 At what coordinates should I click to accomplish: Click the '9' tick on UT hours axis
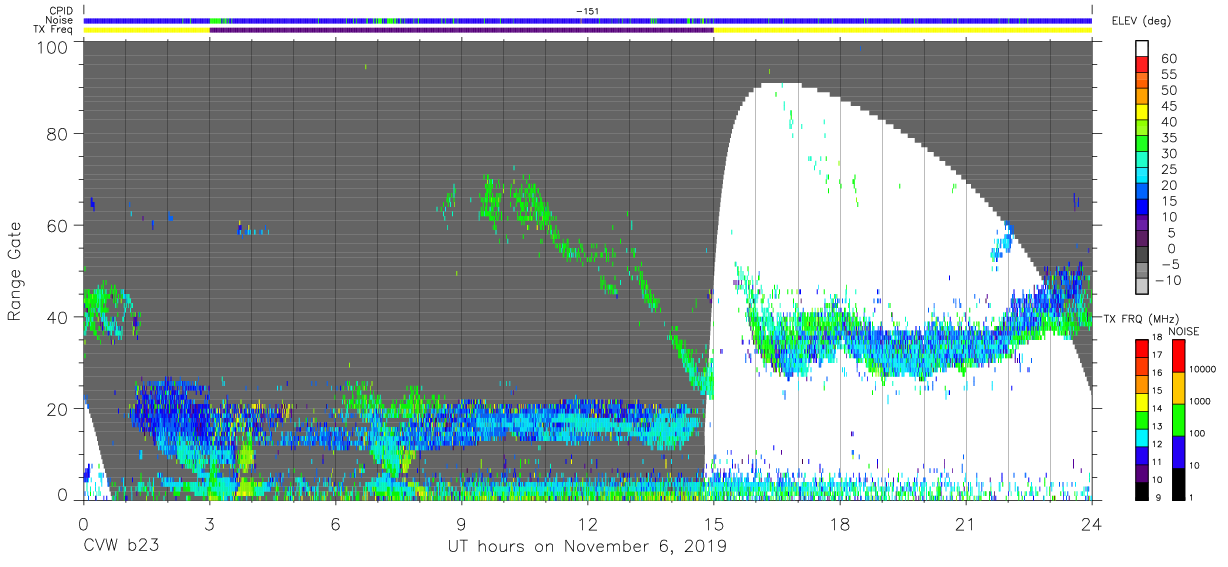click(x=461, y=524)
